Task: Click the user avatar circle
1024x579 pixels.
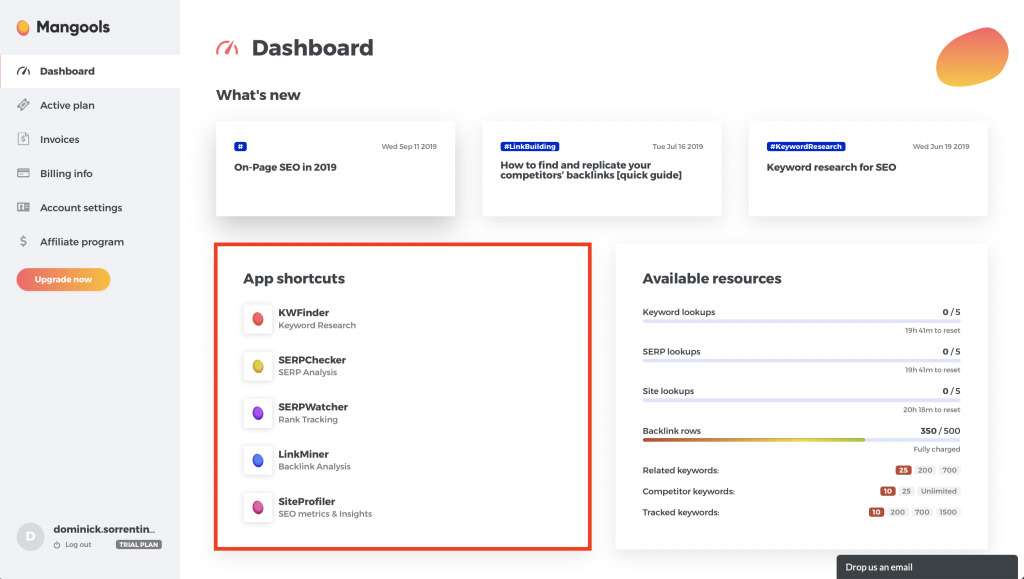Action: point(30,537)
